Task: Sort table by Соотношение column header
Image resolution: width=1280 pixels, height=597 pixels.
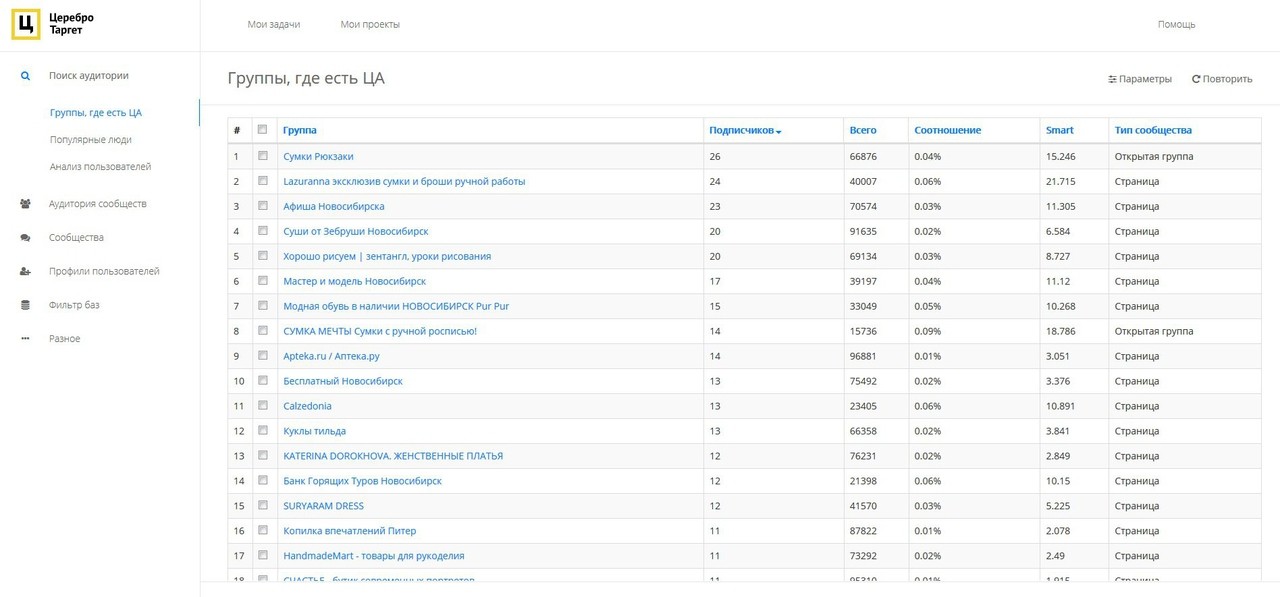Action: pos(947,131)
